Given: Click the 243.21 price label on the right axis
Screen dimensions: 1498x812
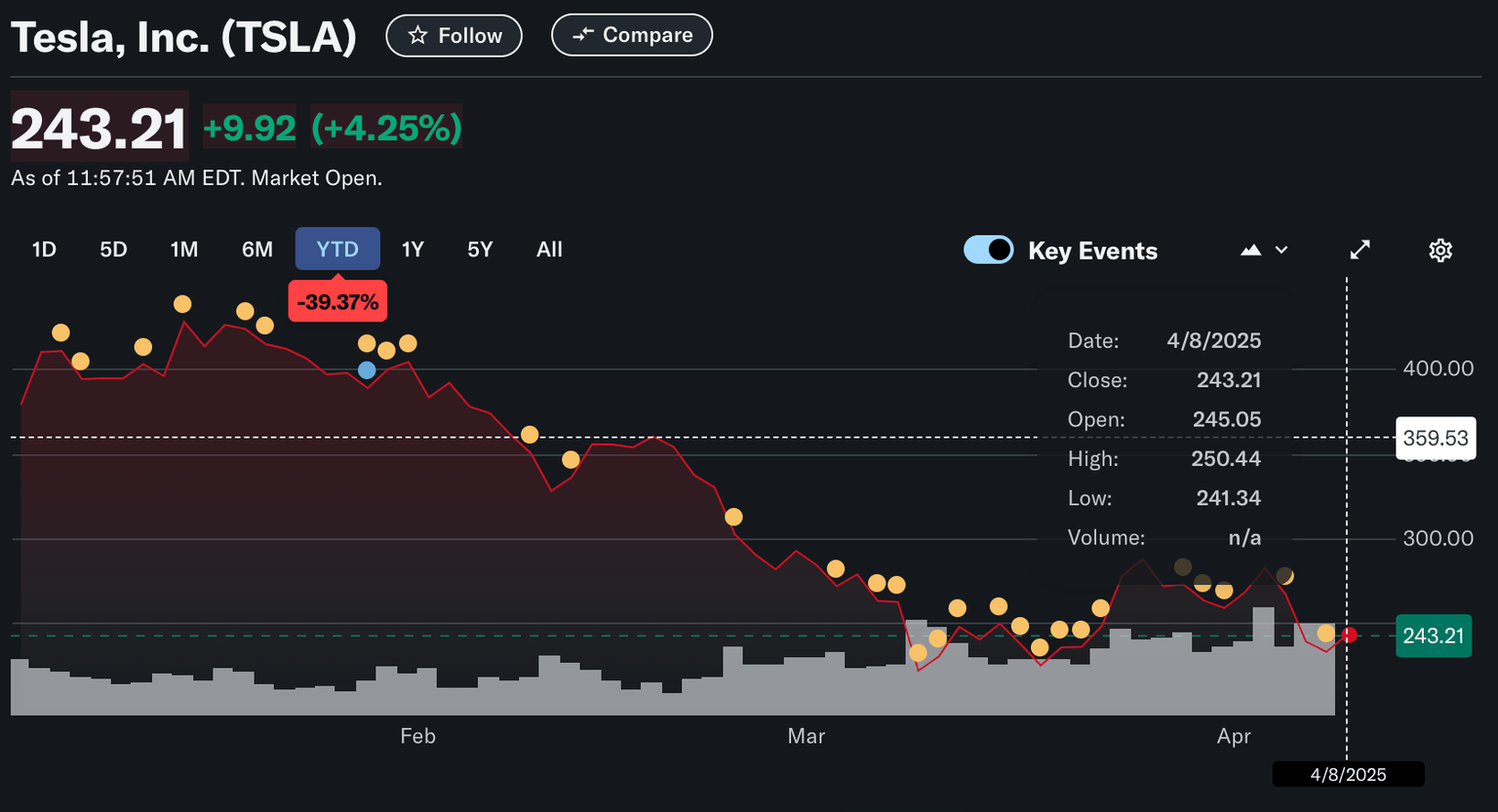Looking at the screenshot, I should pyautogui.click(x=1434, y=636).
